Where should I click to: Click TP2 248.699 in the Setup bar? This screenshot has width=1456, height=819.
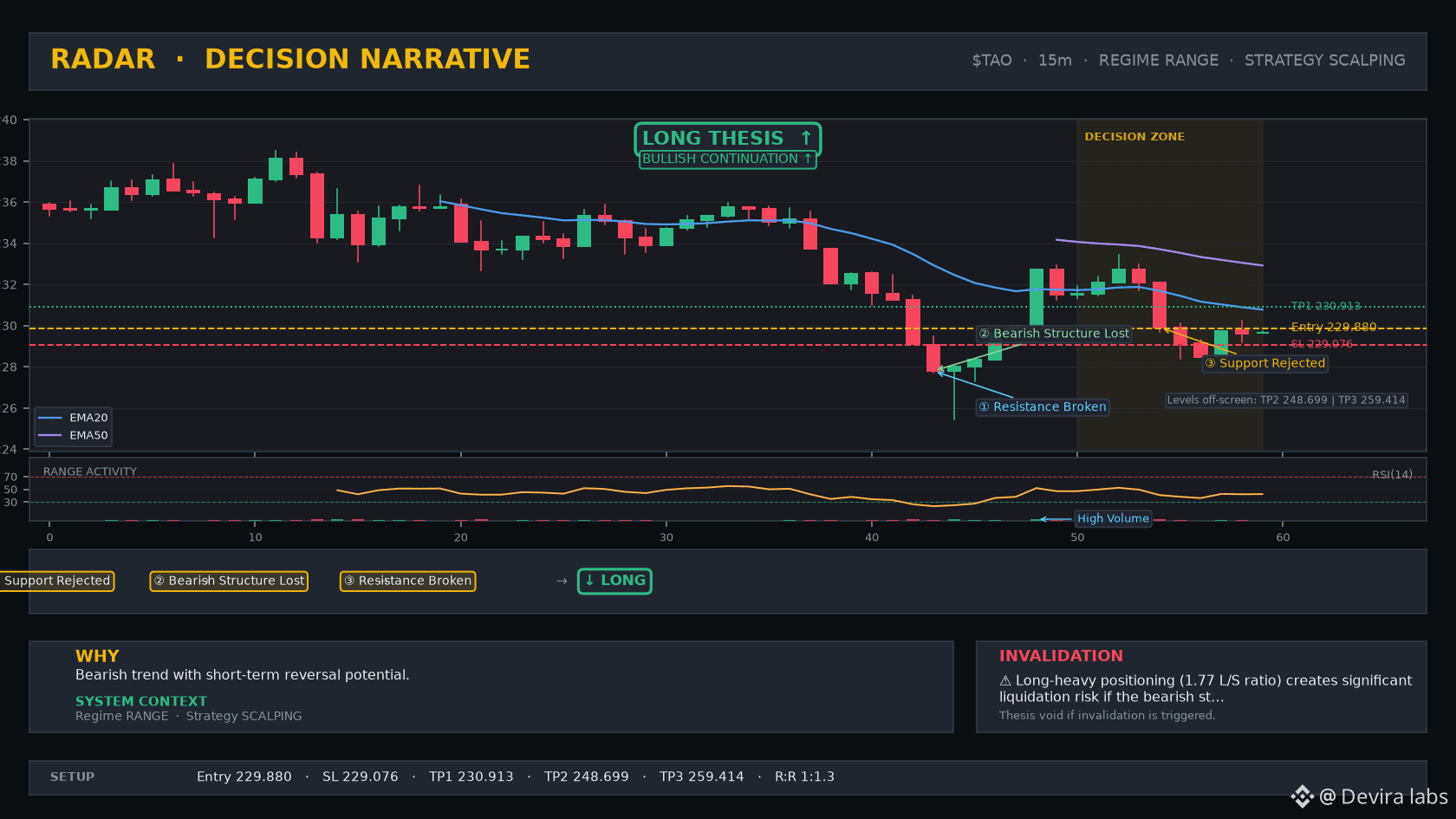[x=586, y=777]
